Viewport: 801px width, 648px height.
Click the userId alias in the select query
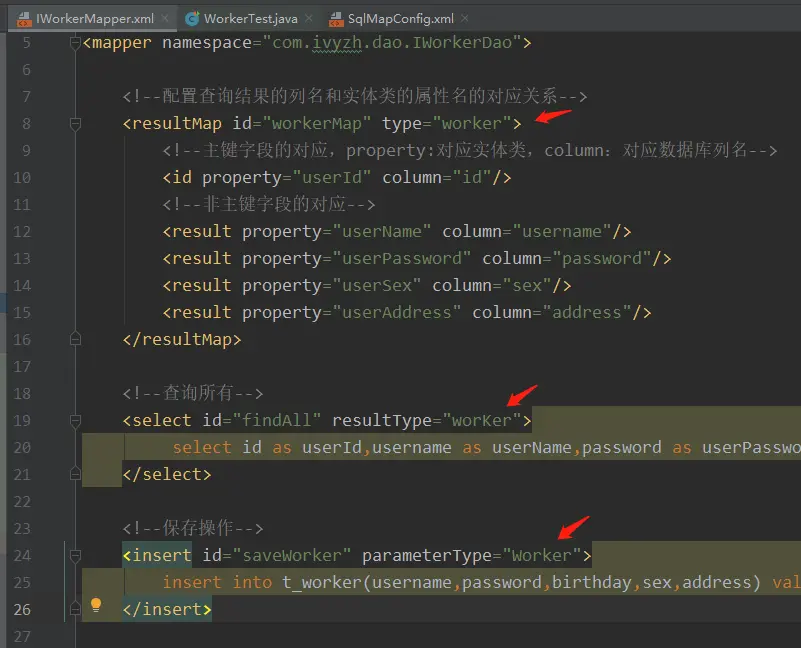pos(332,448)
